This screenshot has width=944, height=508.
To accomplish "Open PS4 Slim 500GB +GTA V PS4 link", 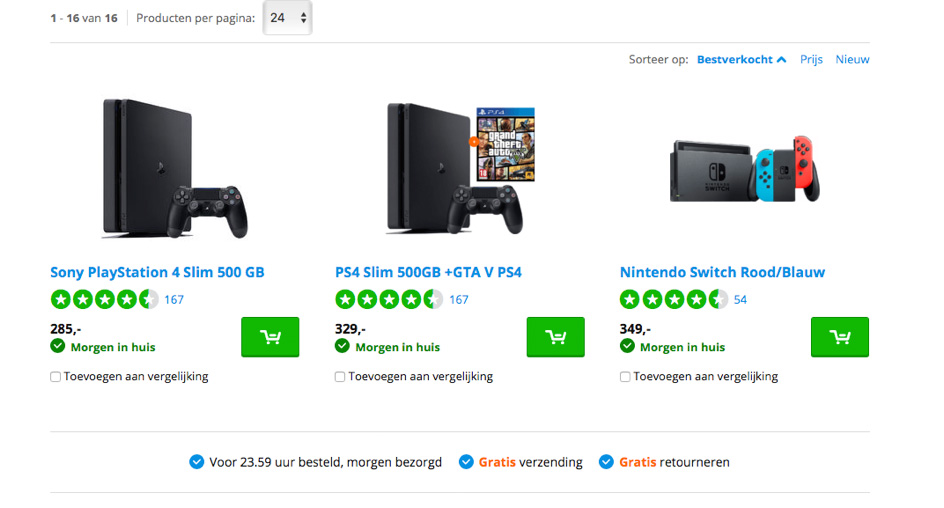I will coord(428,272).
